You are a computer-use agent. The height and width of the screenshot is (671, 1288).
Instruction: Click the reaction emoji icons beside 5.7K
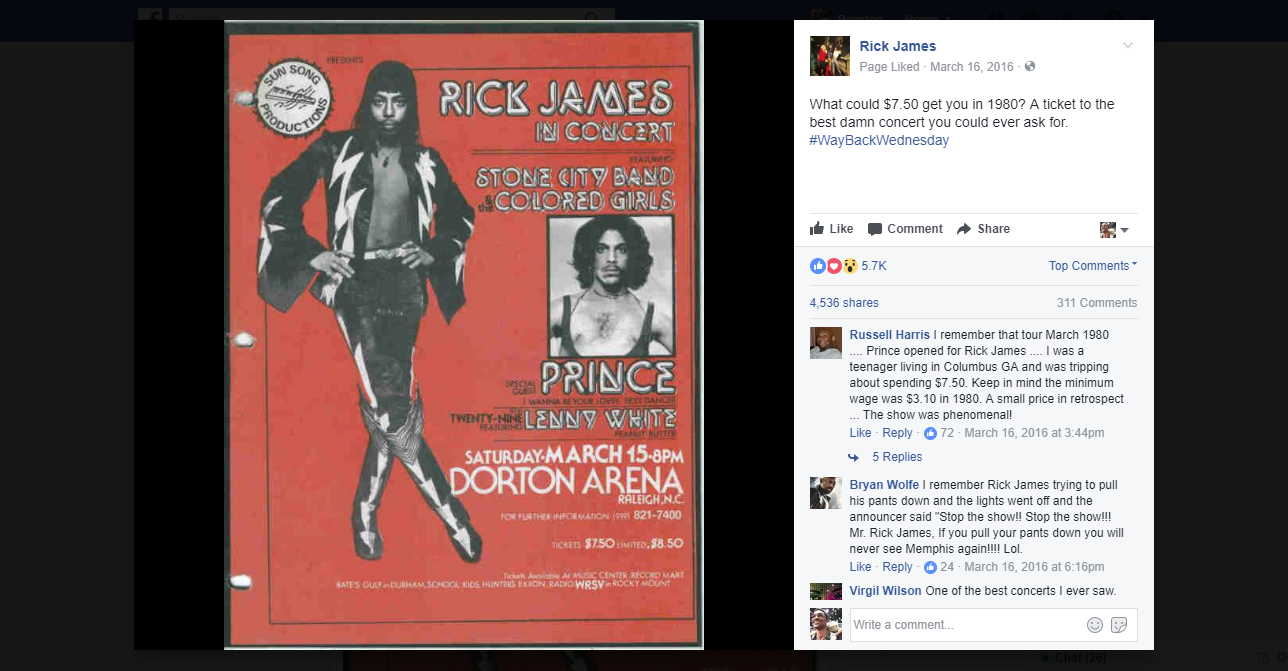coord(834,266)
